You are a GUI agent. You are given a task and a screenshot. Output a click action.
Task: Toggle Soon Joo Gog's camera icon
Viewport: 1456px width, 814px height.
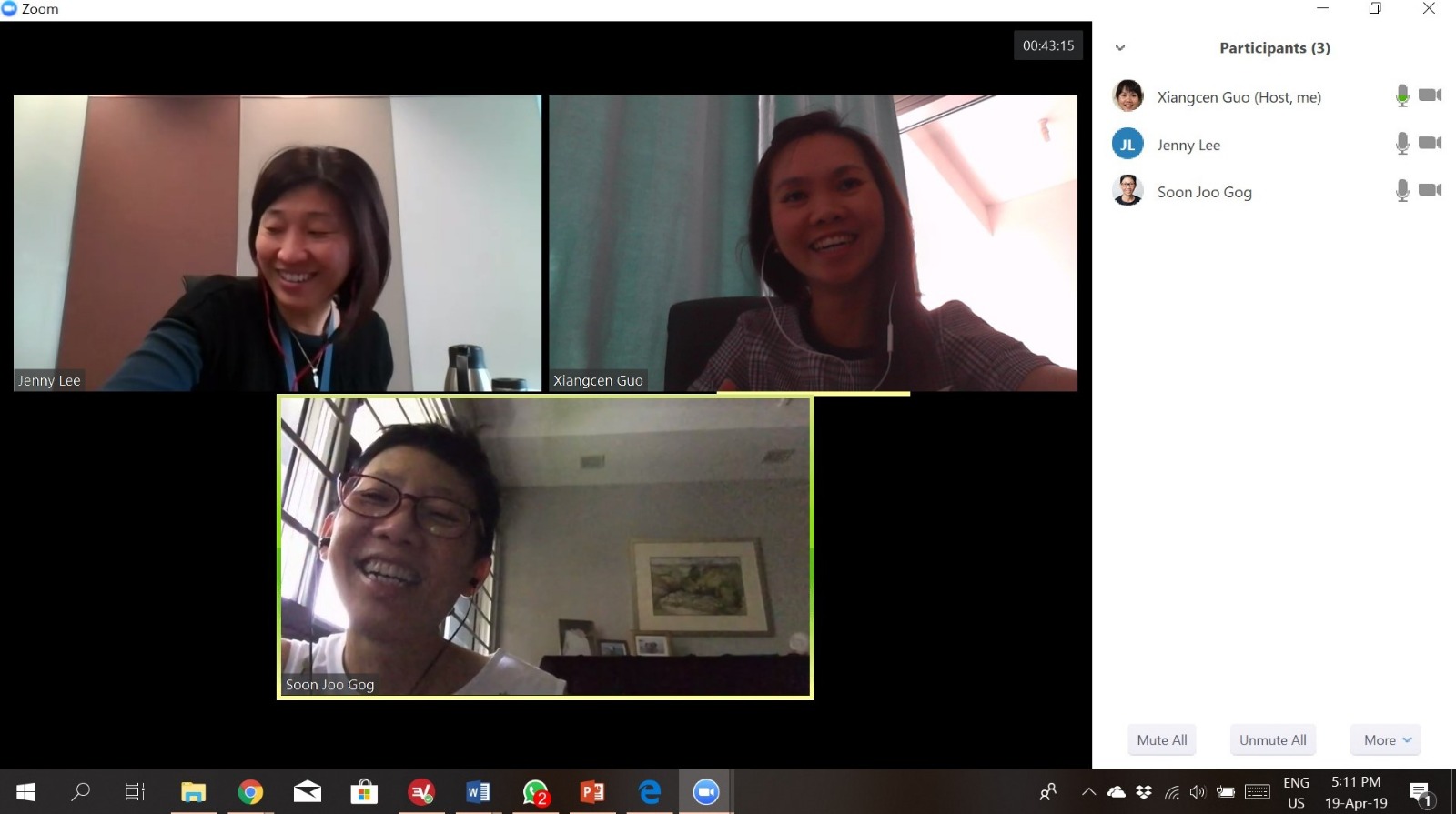pos(1430,190)
